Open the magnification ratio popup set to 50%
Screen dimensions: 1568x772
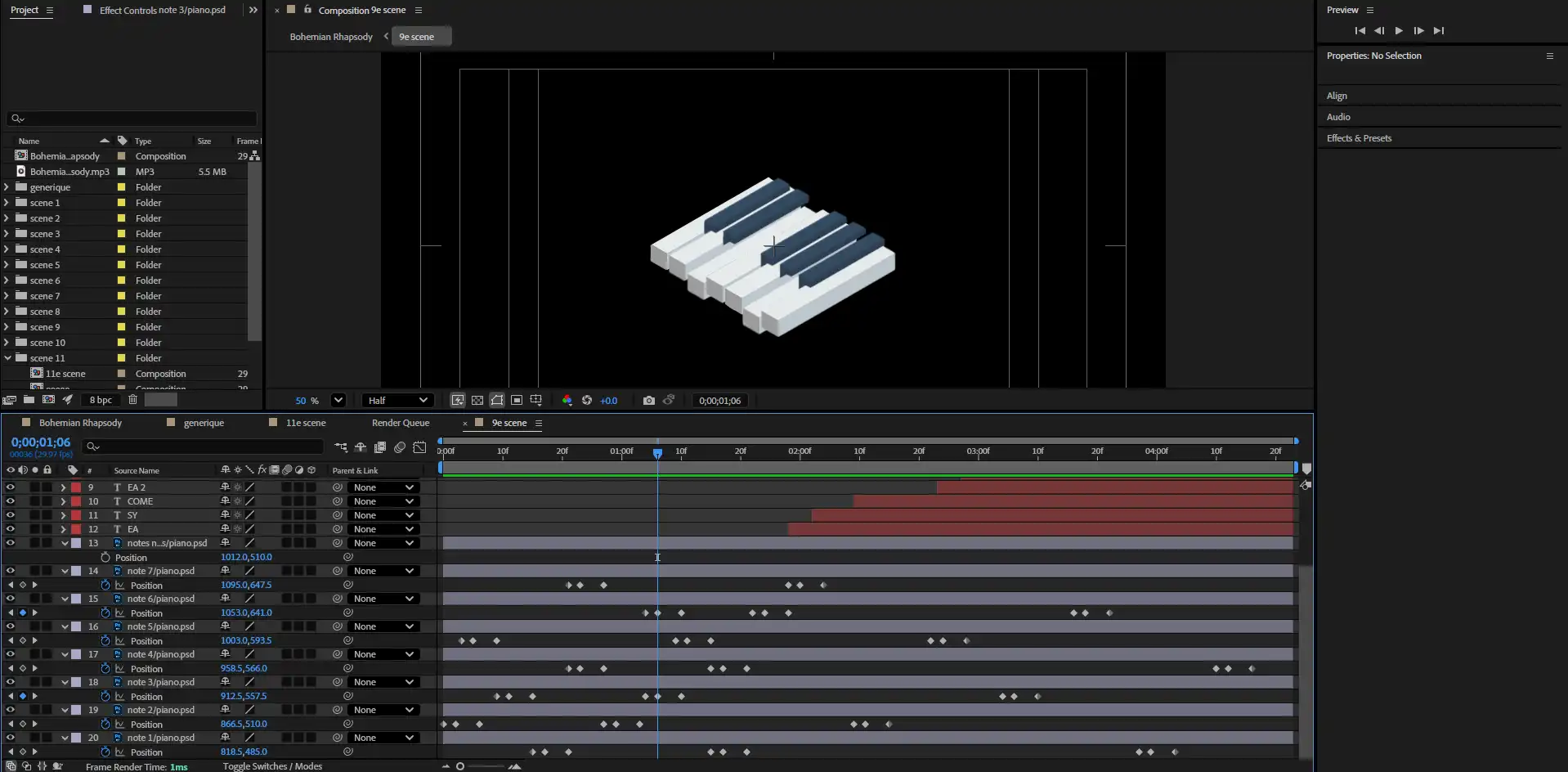click(319, 400)
